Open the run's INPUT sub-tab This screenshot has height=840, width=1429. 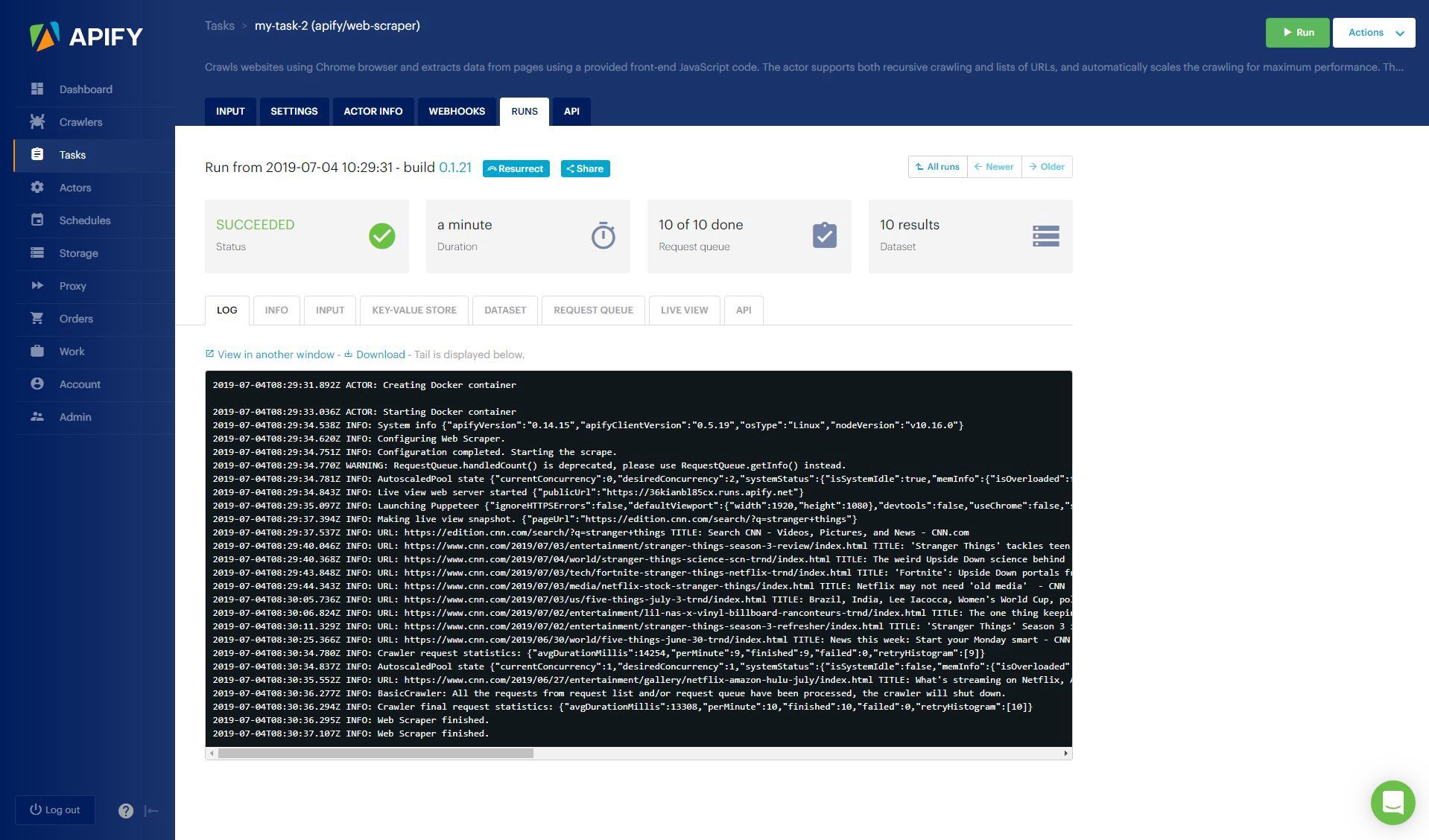click(330, 311)
